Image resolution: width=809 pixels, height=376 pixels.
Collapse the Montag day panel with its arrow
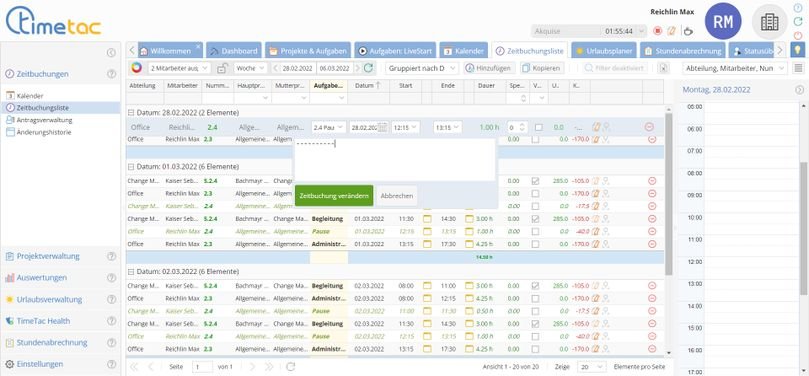(x=799, y=90)
